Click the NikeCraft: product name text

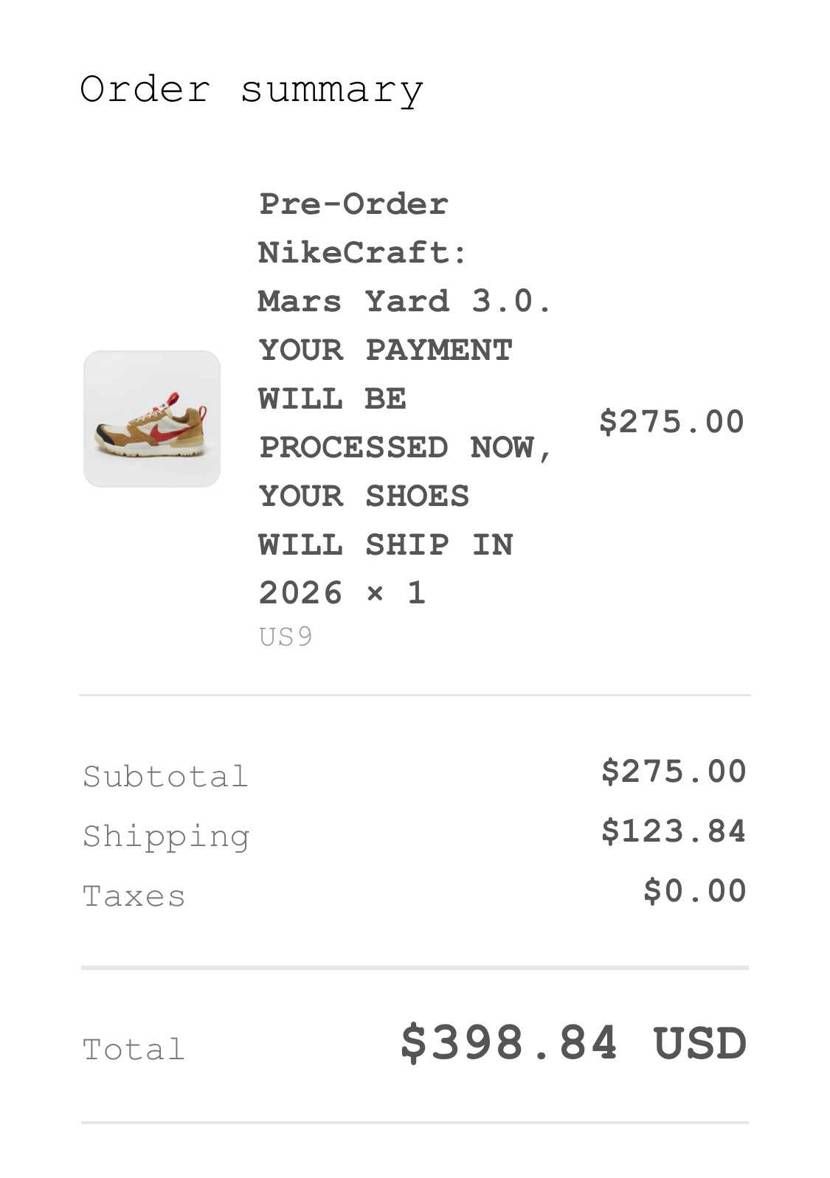pos(363,252)
